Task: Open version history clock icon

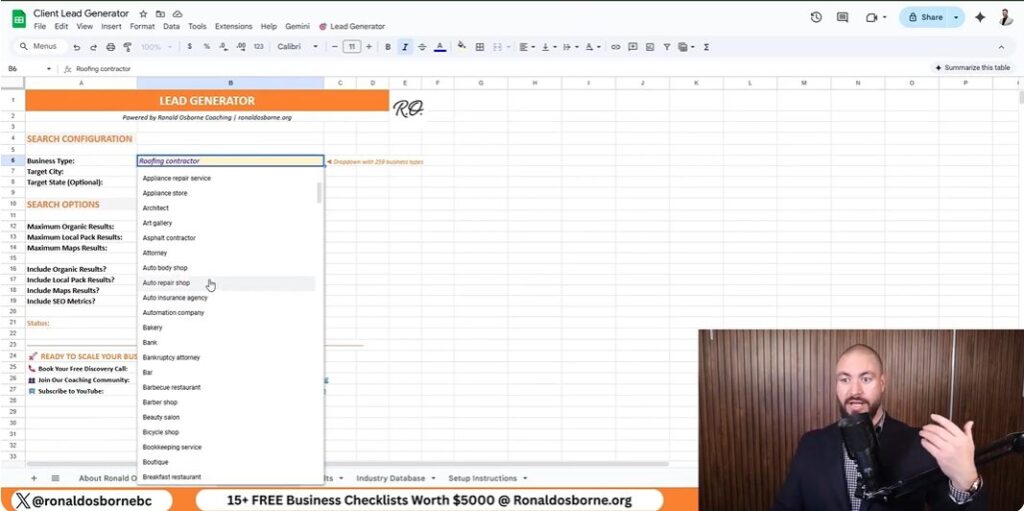Action: coord(816,18)
